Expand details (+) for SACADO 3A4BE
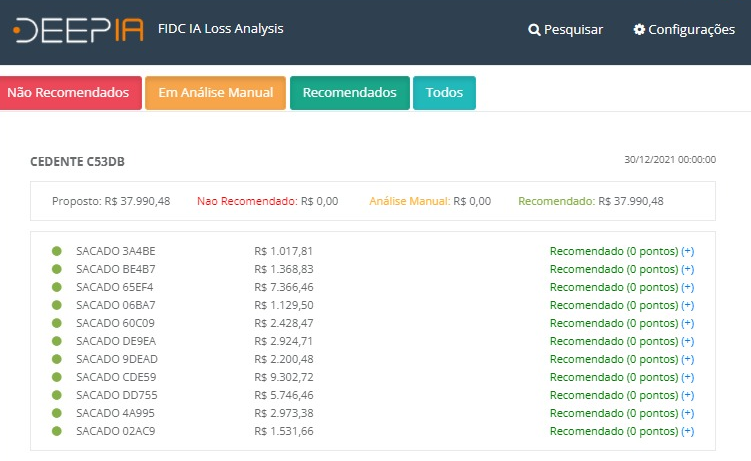Viewport: 751px width, 461px height. tap(687, 251)
